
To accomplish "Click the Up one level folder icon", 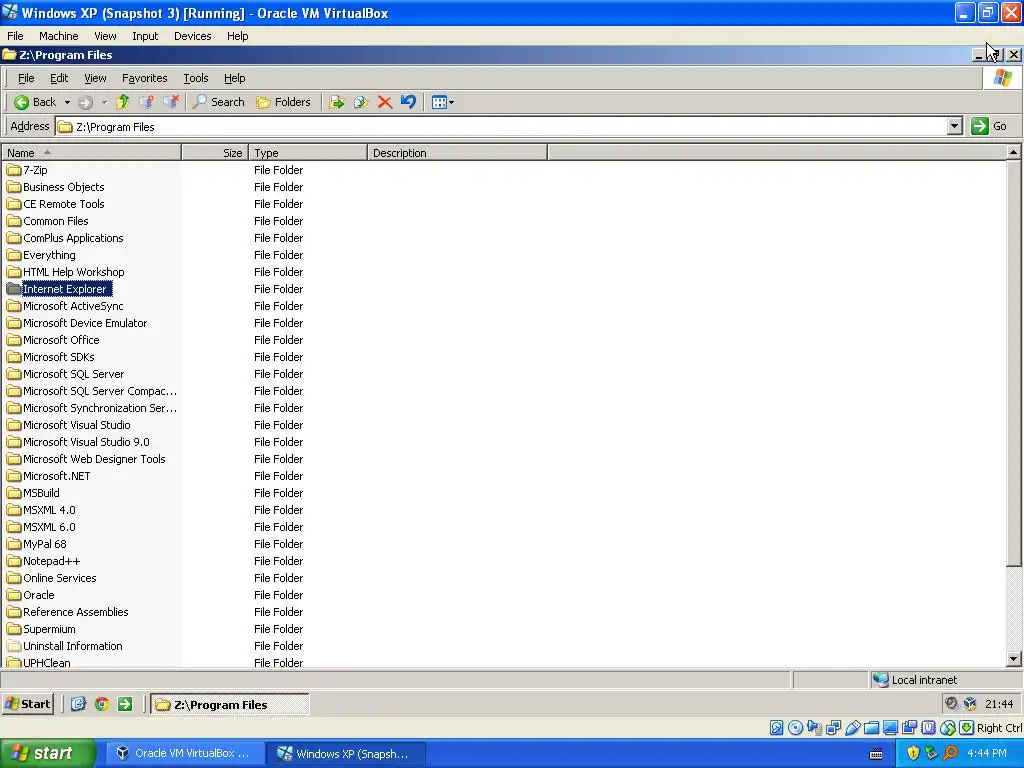I will tap(122, 102).
